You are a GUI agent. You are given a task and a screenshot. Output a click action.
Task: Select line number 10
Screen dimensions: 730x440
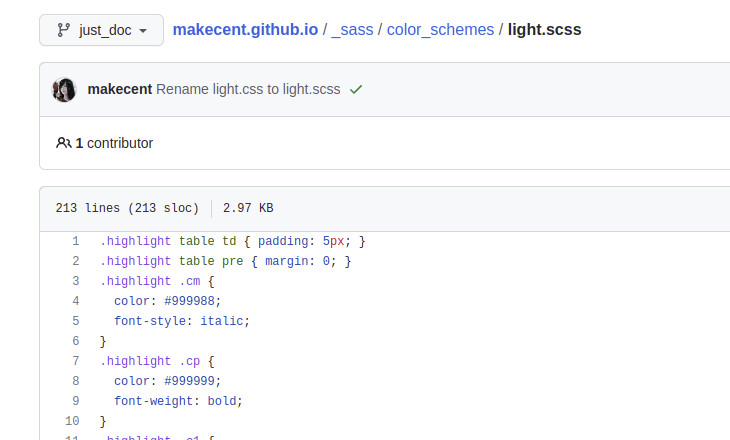point(72,421)
